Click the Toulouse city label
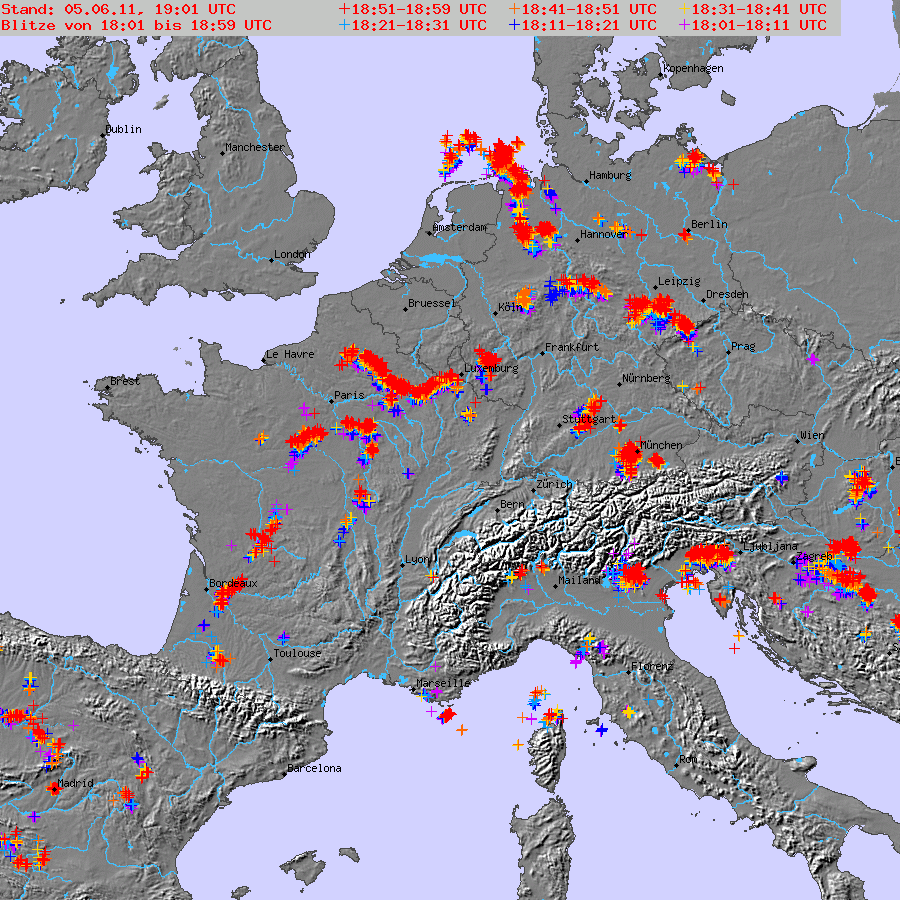 point(297,654)
